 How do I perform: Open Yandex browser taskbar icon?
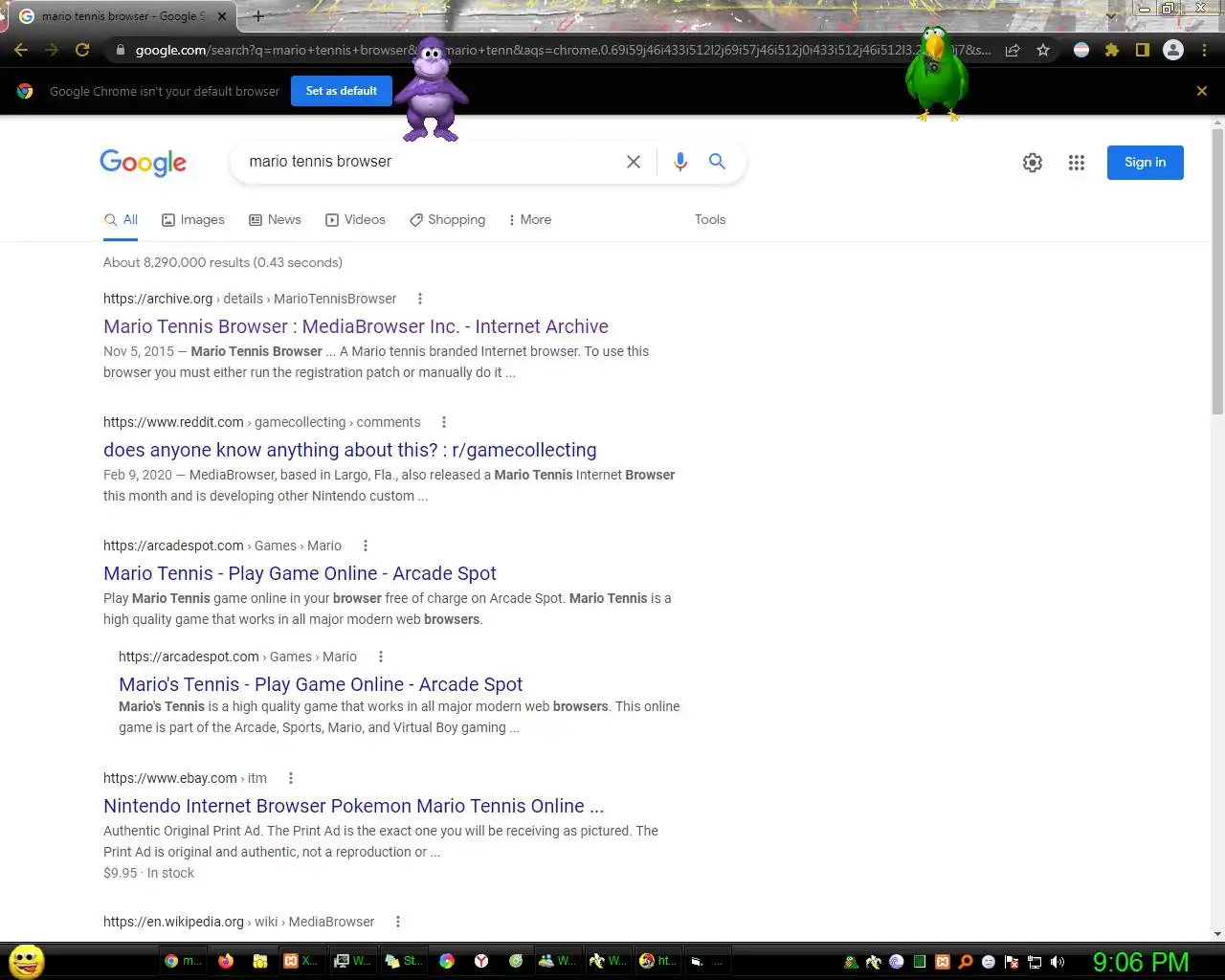[x=481, y=961]
